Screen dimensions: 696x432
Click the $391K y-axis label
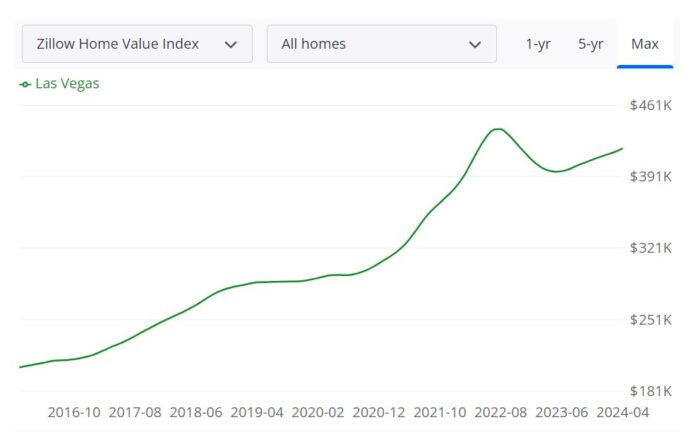point(650,177)
